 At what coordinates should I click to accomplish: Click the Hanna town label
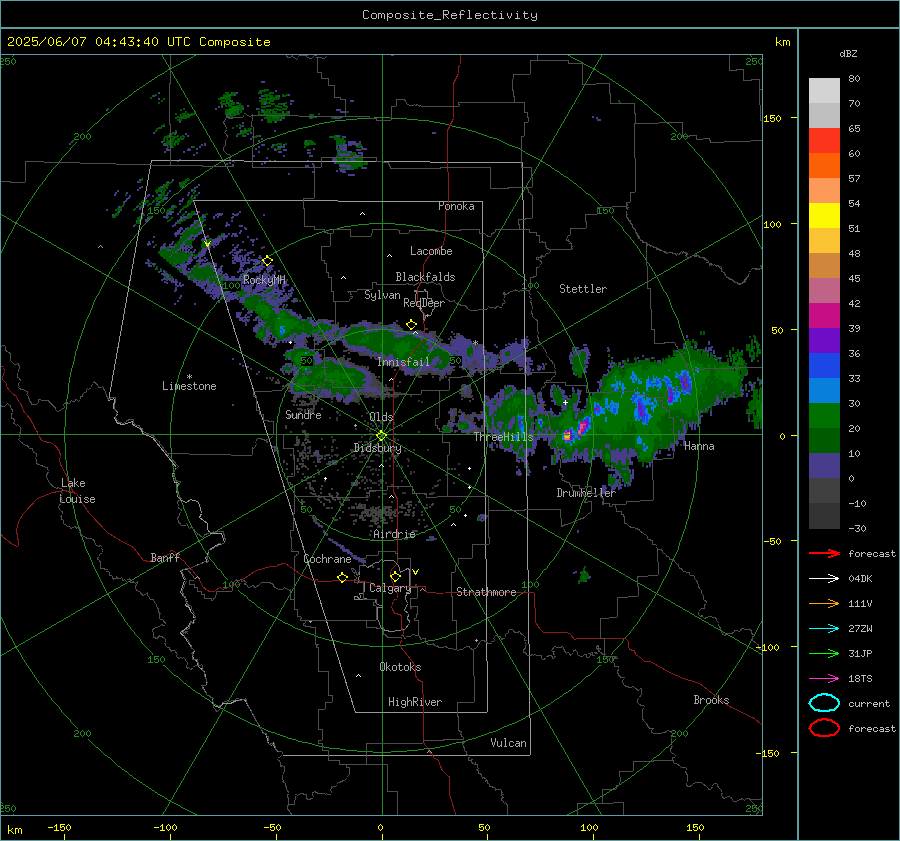[x=699, y=446]
